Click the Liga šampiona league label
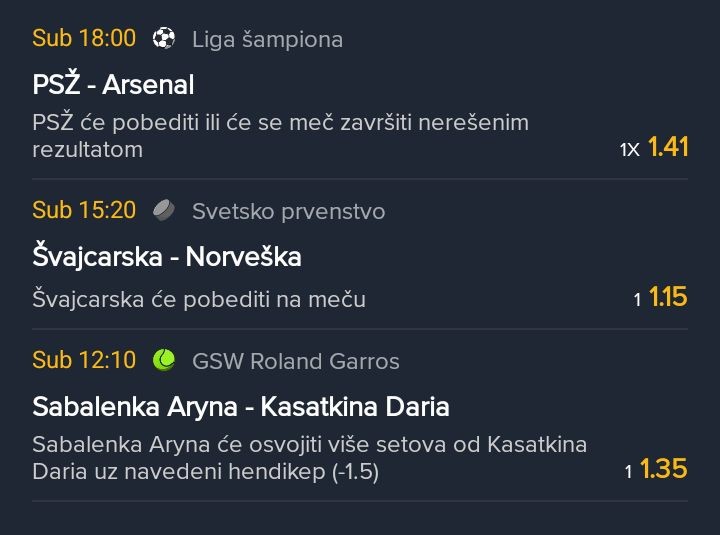 (267, 39)
